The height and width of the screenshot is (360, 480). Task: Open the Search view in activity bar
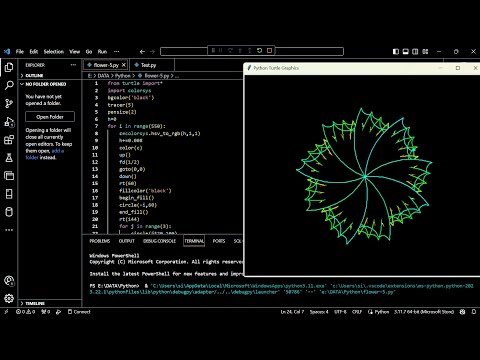9,85
